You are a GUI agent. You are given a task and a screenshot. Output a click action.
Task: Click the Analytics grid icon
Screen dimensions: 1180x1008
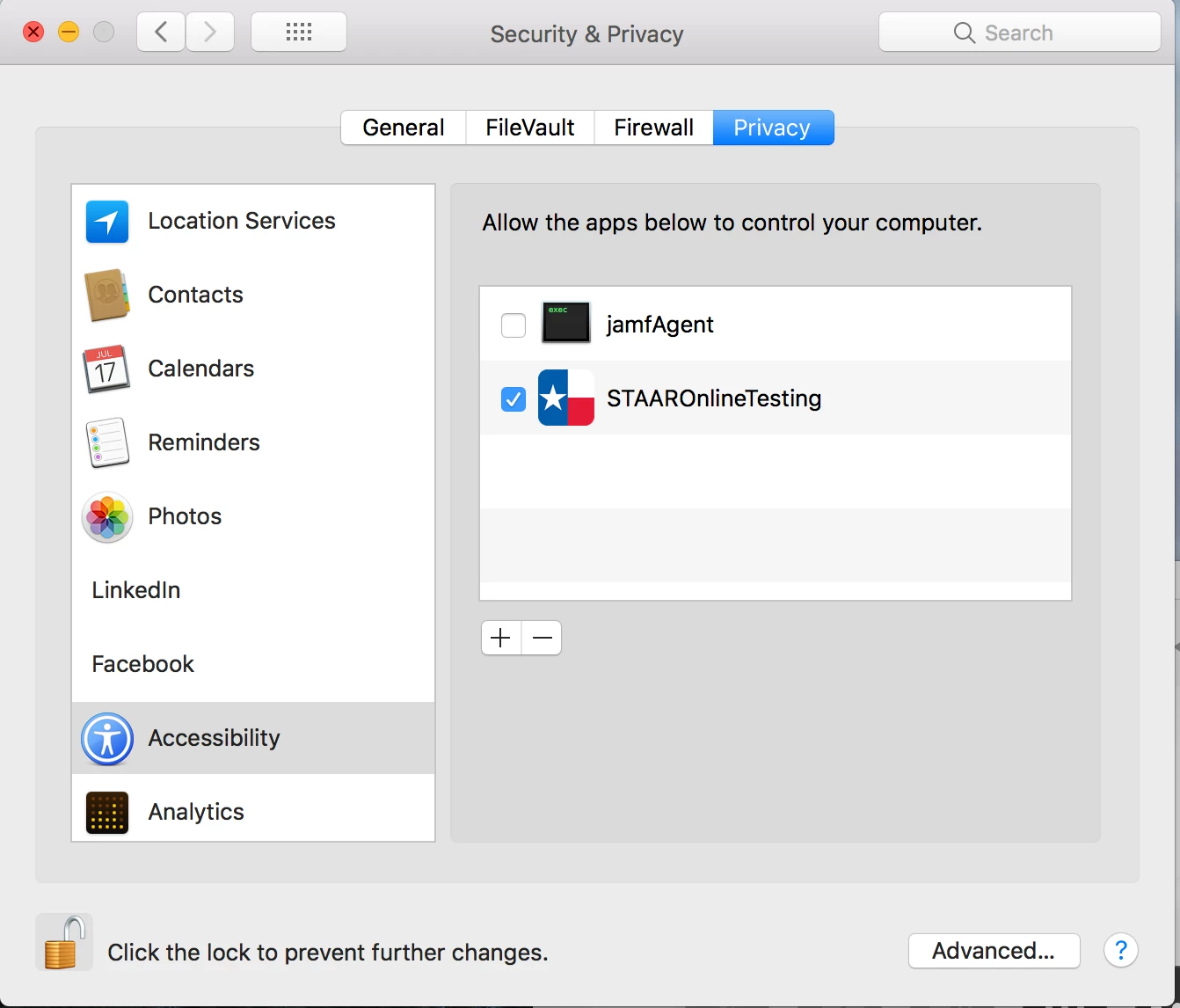click(x=107, y=813)
